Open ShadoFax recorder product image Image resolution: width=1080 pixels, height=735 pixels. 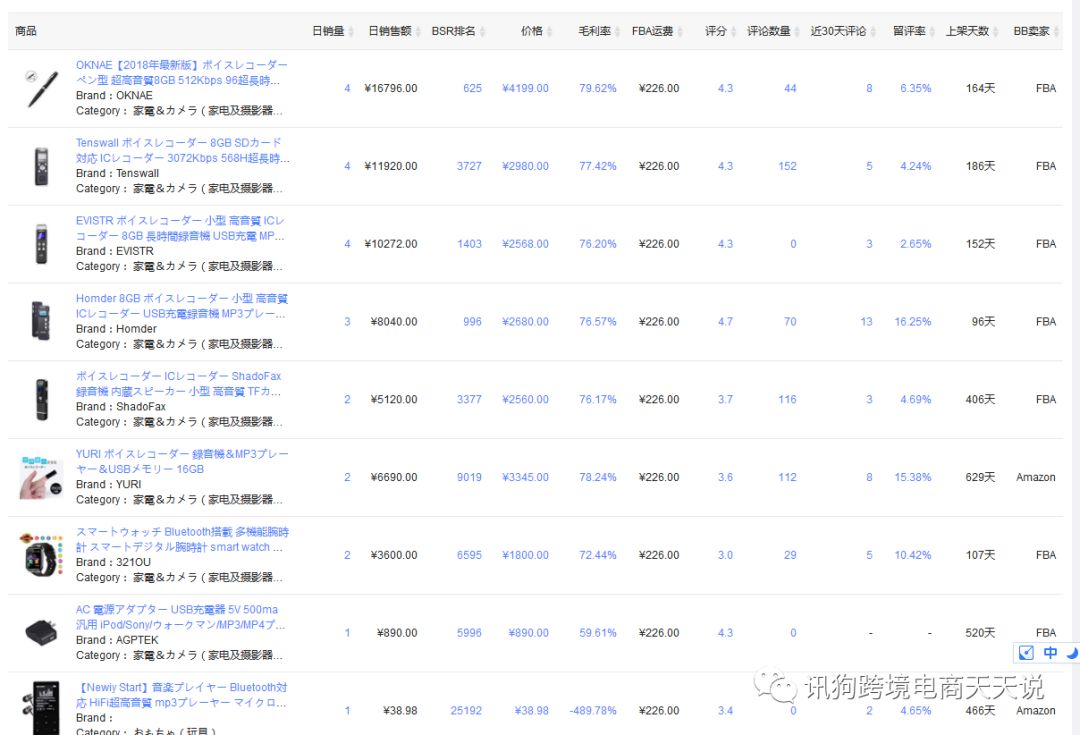click(x=41, y=399)
